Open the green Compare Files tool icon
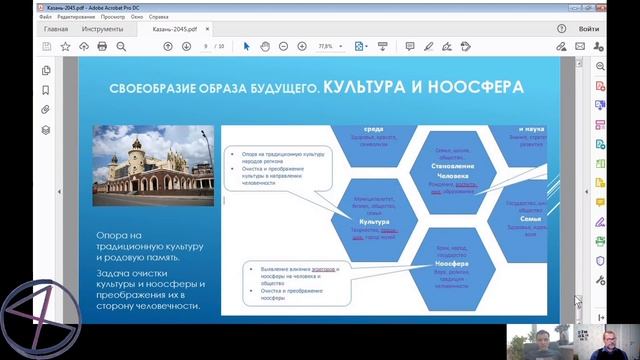This screenshot has height=360, width=640. [x=600, y=164]
